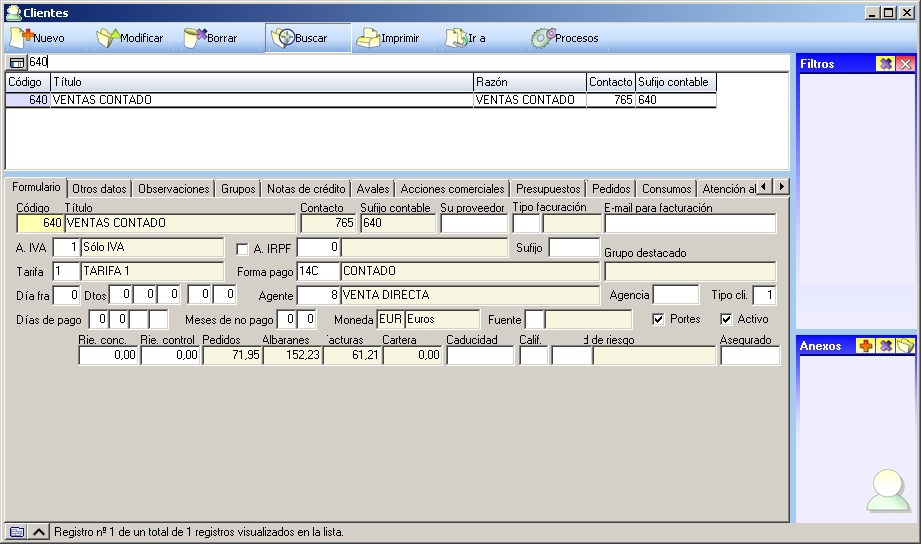Click the Buscar toolbar button
The image size is (921, 544).
(308, 38)
